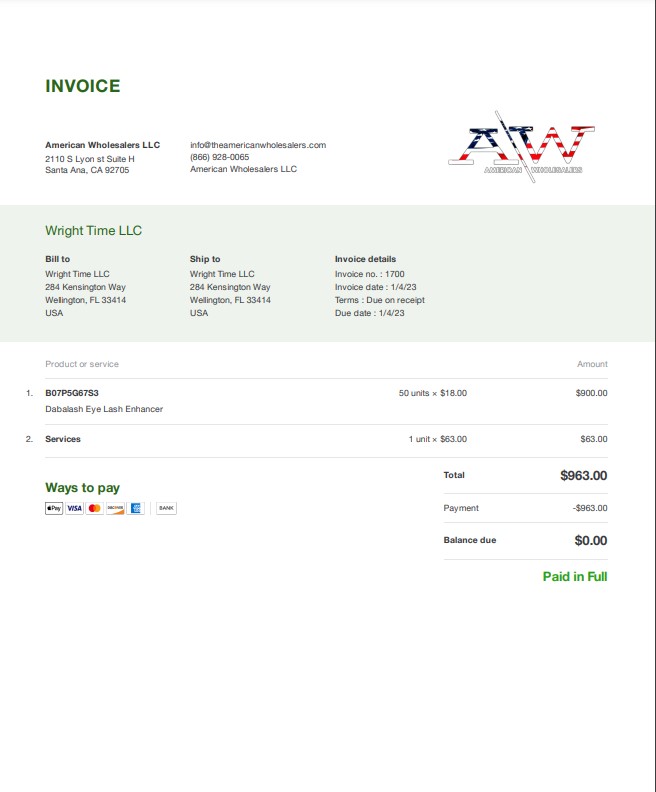Click the Product or service column header
Image resolution: width=656 pixels, height=792 pixels.
coord(82,364)
